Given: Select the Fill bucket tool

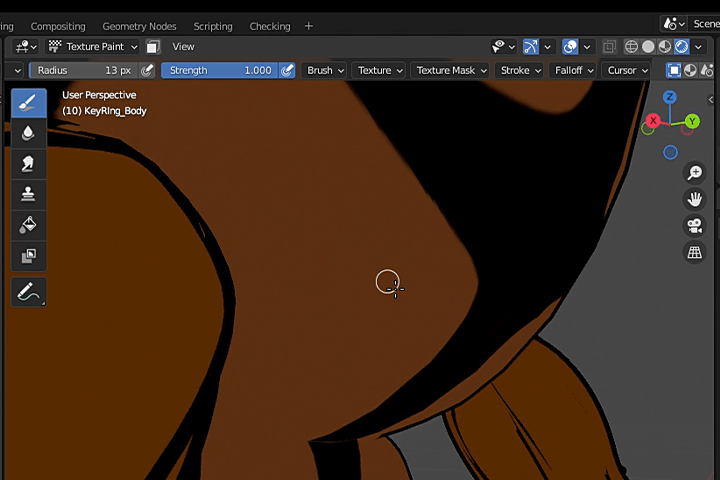Looking at the screenshot, I should pos(28,225).
